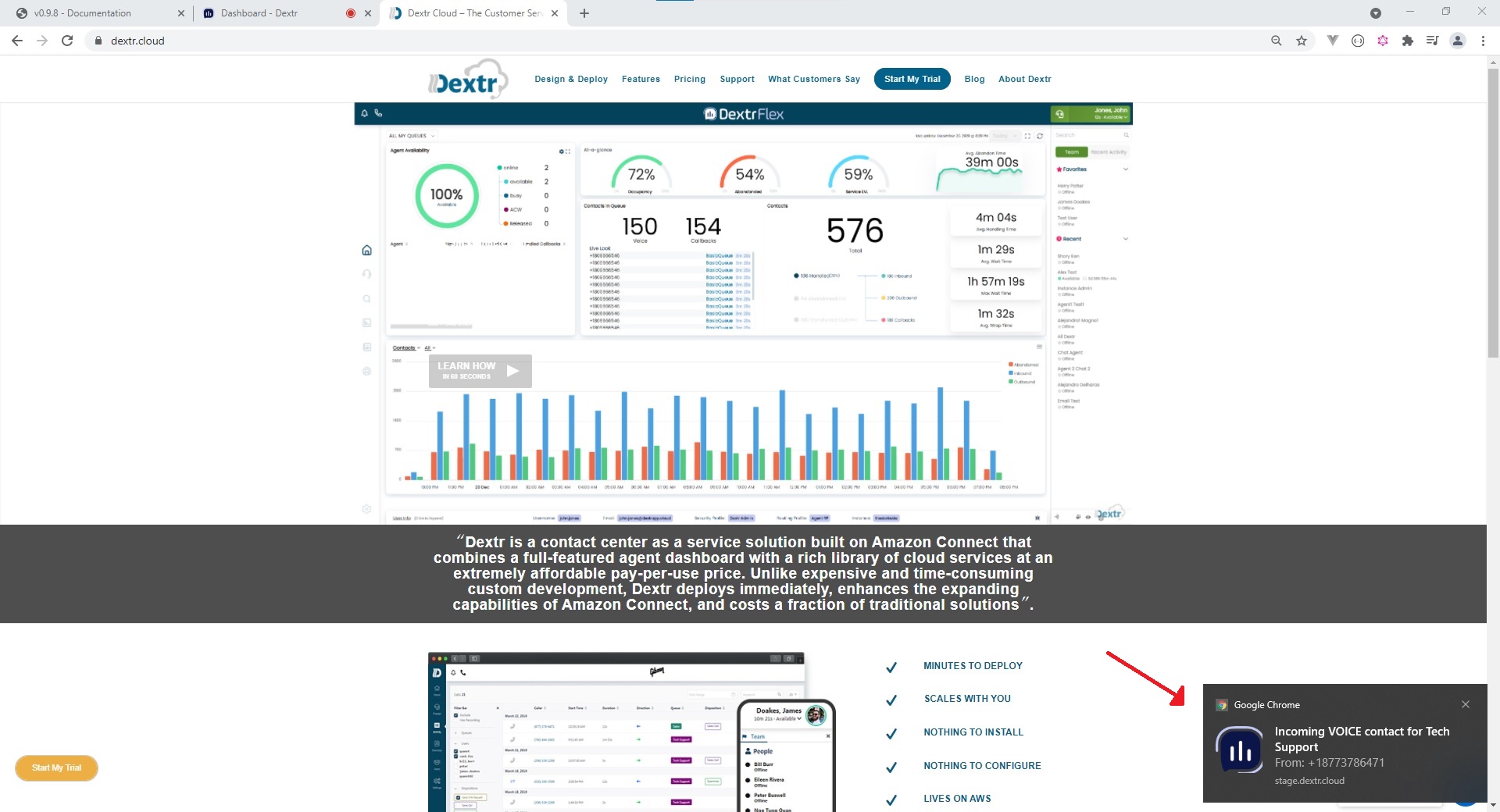
Task: Click the Dextr icon in notification
Action: (1240, 750)
